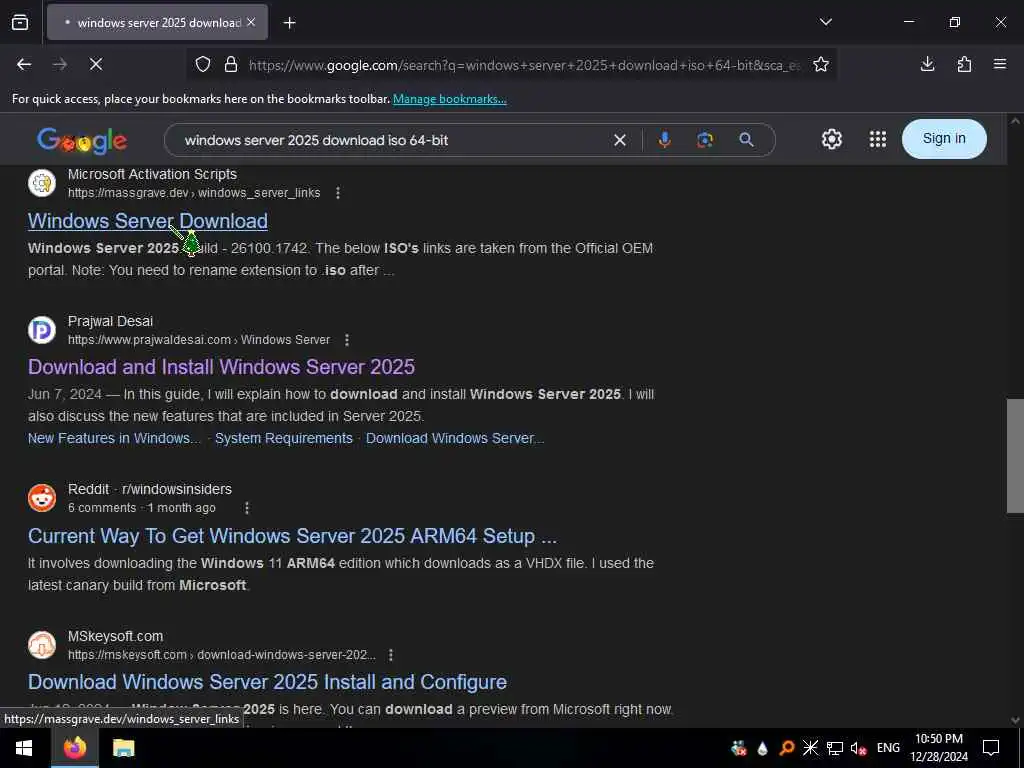Clear the Google search box text
This screenshot has width=1024, height=768.
620,140
